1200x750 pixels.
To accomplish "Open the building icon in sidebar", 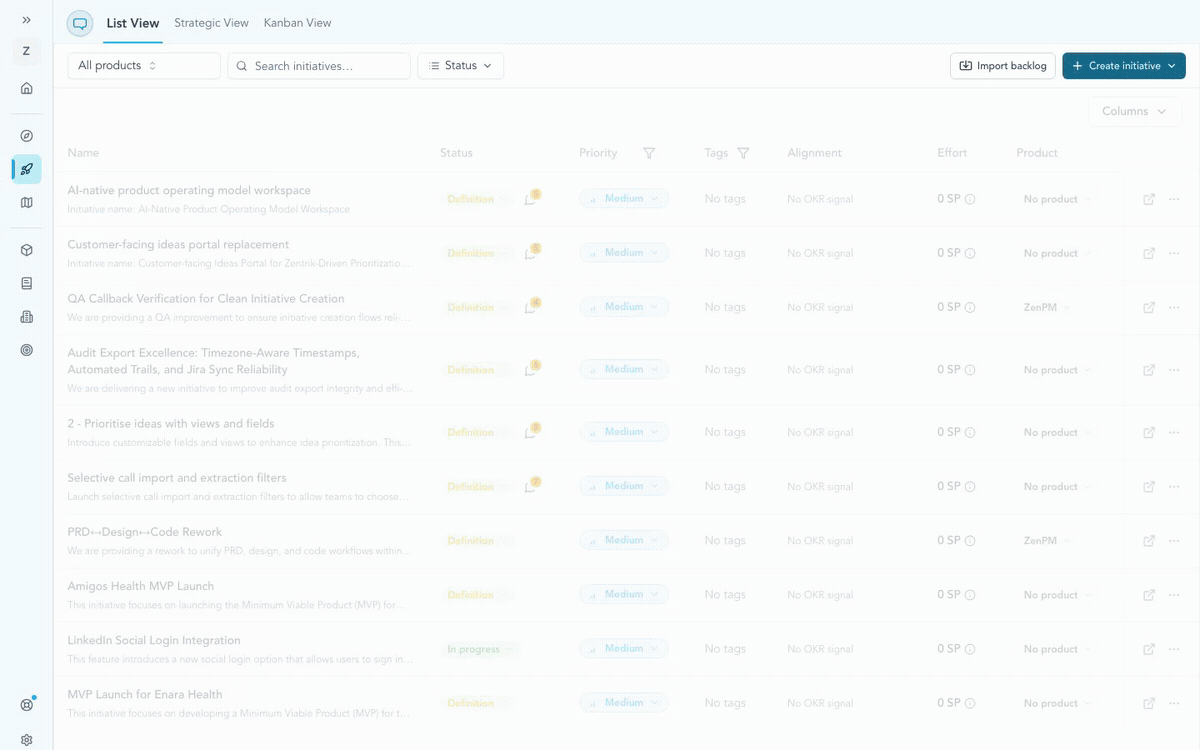I will [x=26, y=317].
